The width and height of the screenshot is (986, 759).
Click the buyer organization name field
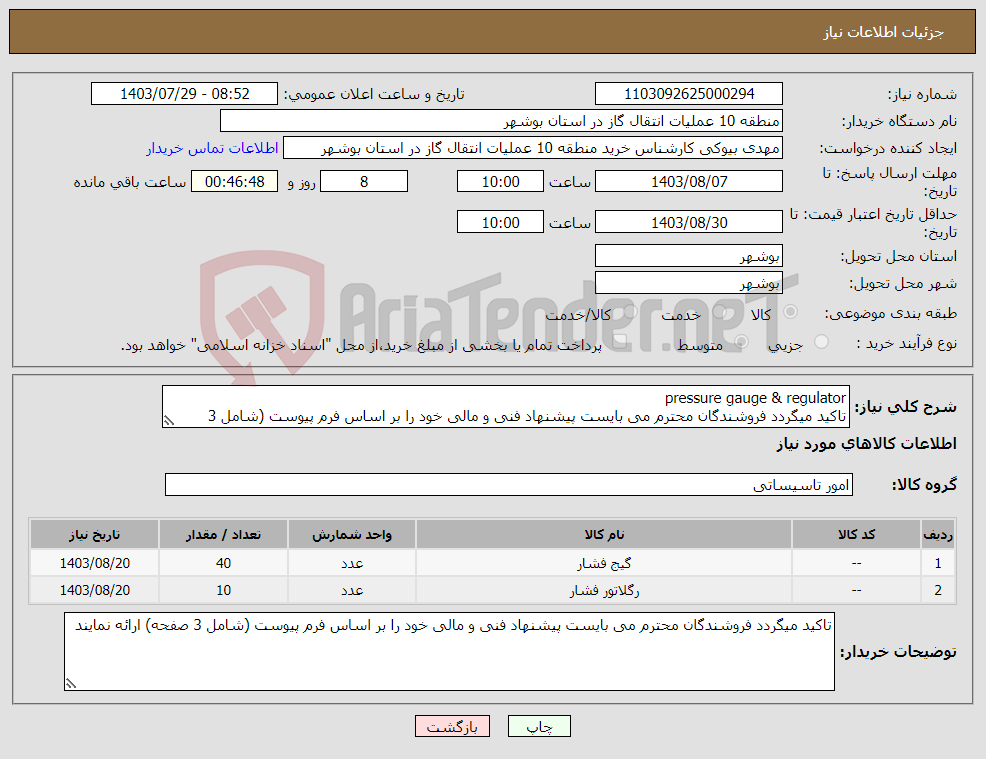[501, 121]
